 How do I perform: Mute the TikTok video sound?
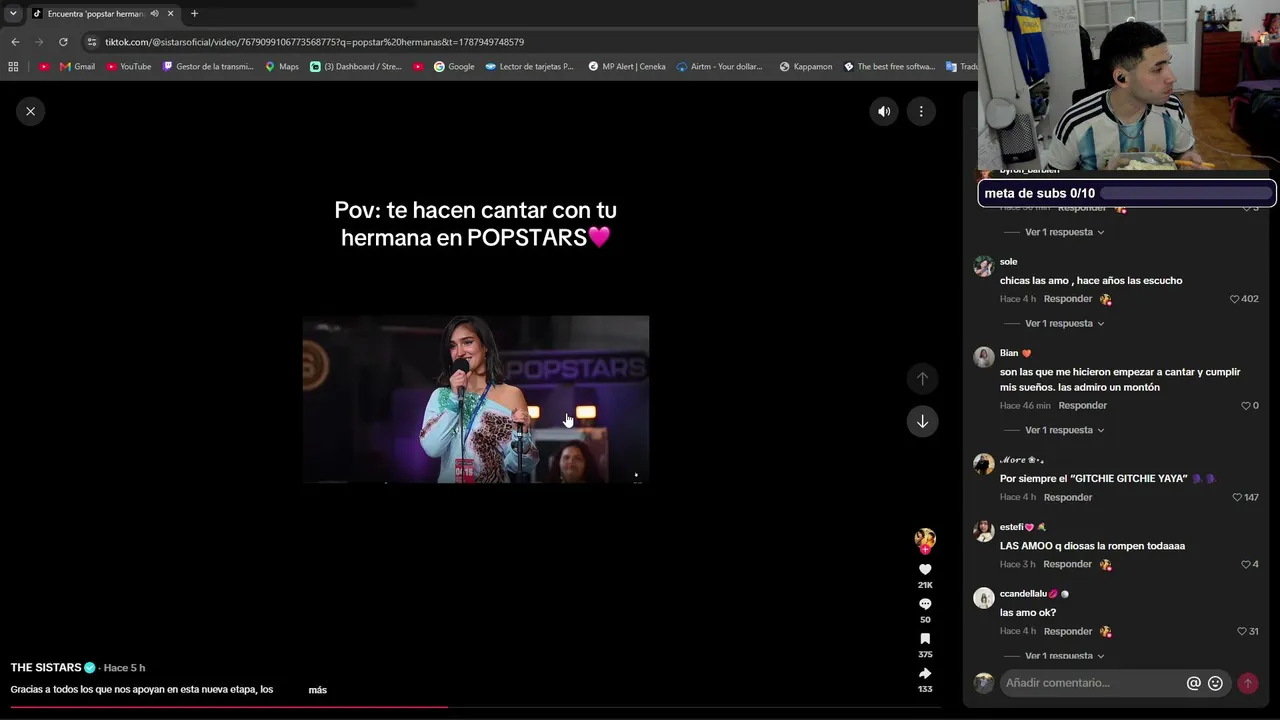pos(884,111)
